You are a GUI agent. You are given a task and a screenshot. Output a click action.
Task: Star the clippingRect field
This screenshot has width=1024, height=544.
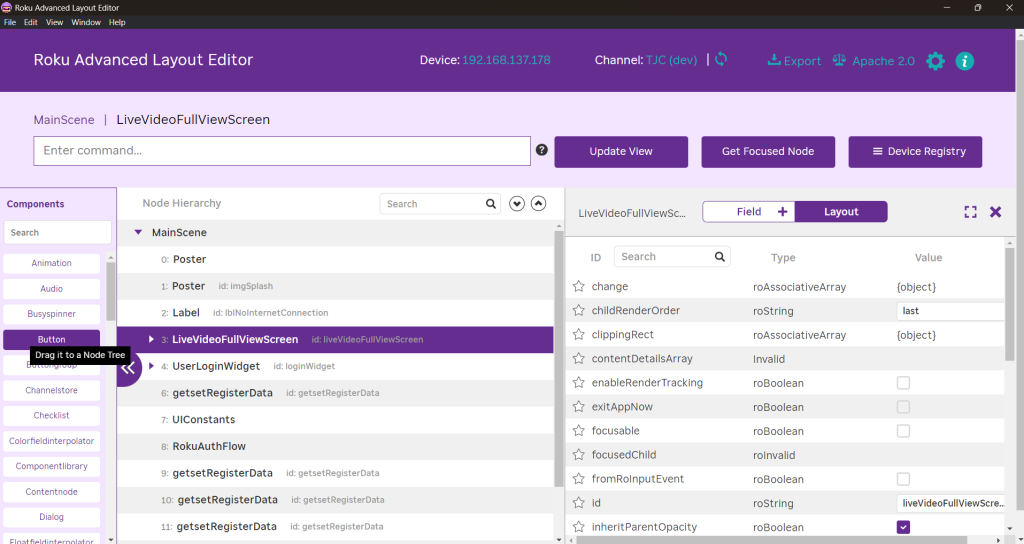coord(579,334)
